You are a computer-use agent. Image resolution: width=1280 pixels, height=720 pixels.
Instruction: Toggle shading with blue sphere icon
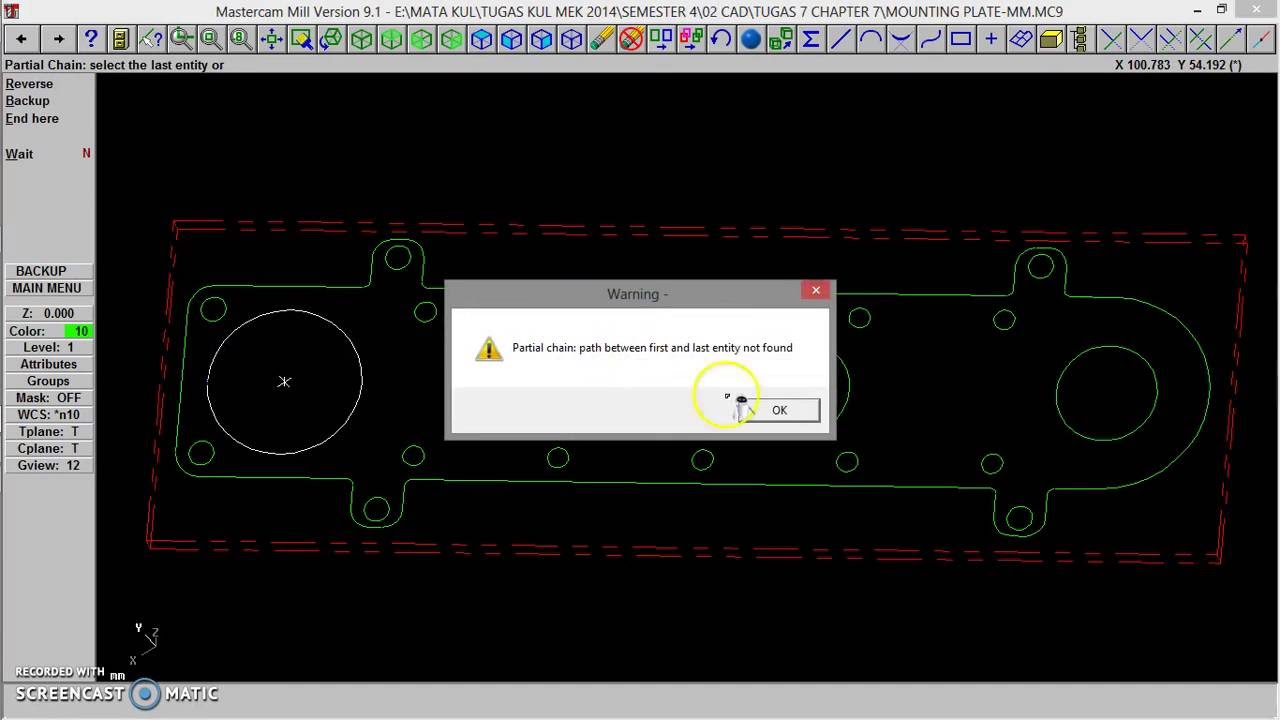[751, 39]
